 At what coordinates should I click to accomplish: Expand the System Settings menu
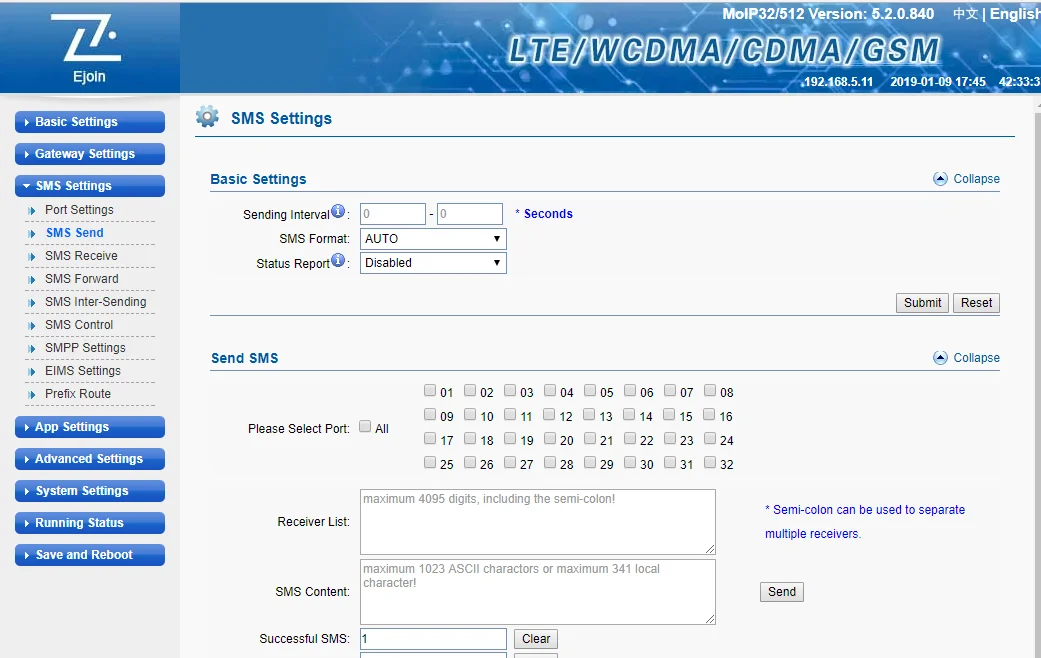[x=90, y=491]
